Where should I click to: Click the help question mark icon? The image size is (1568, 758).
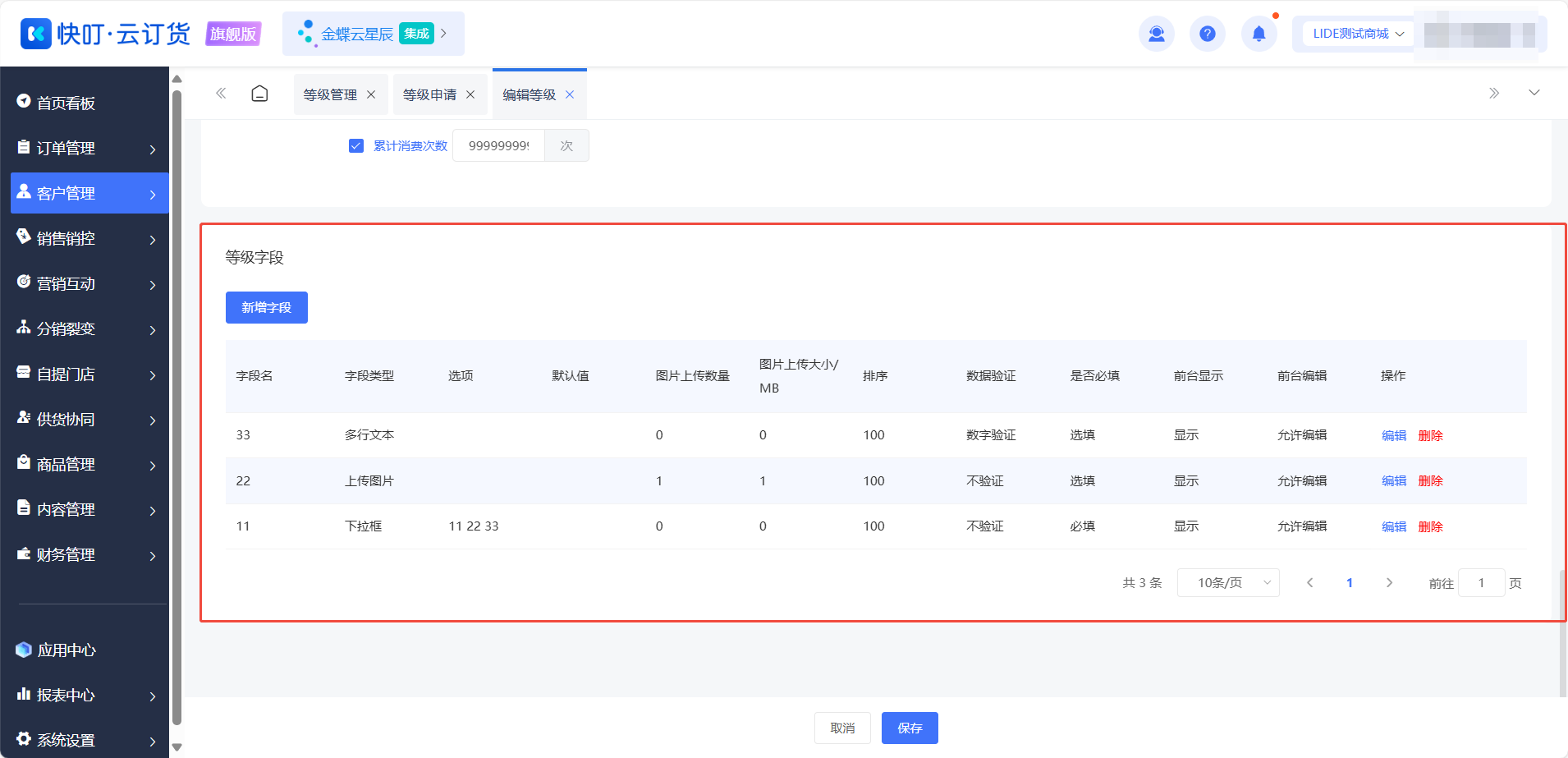click(x=1207, y=34)
